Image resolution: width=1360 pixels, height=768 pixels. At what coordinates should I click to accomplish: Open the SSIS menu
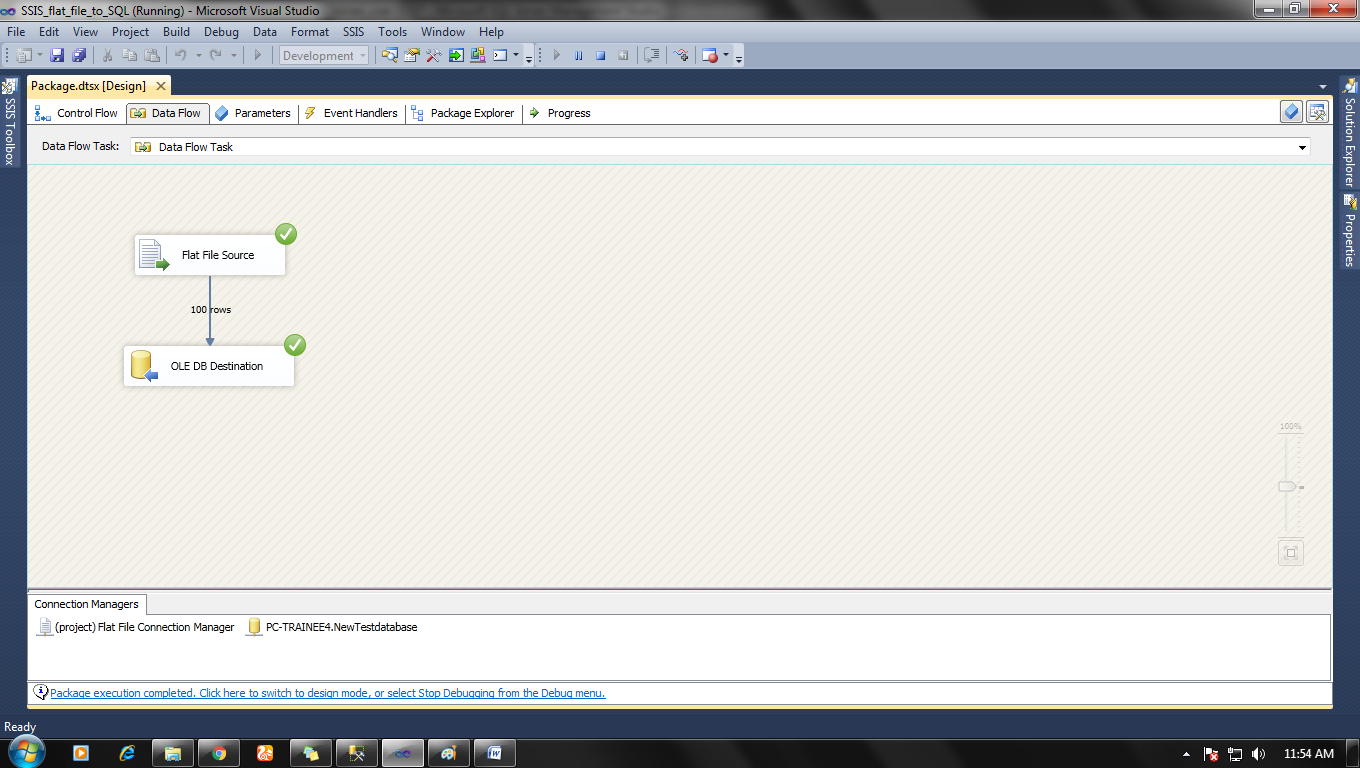pos(354,32)
